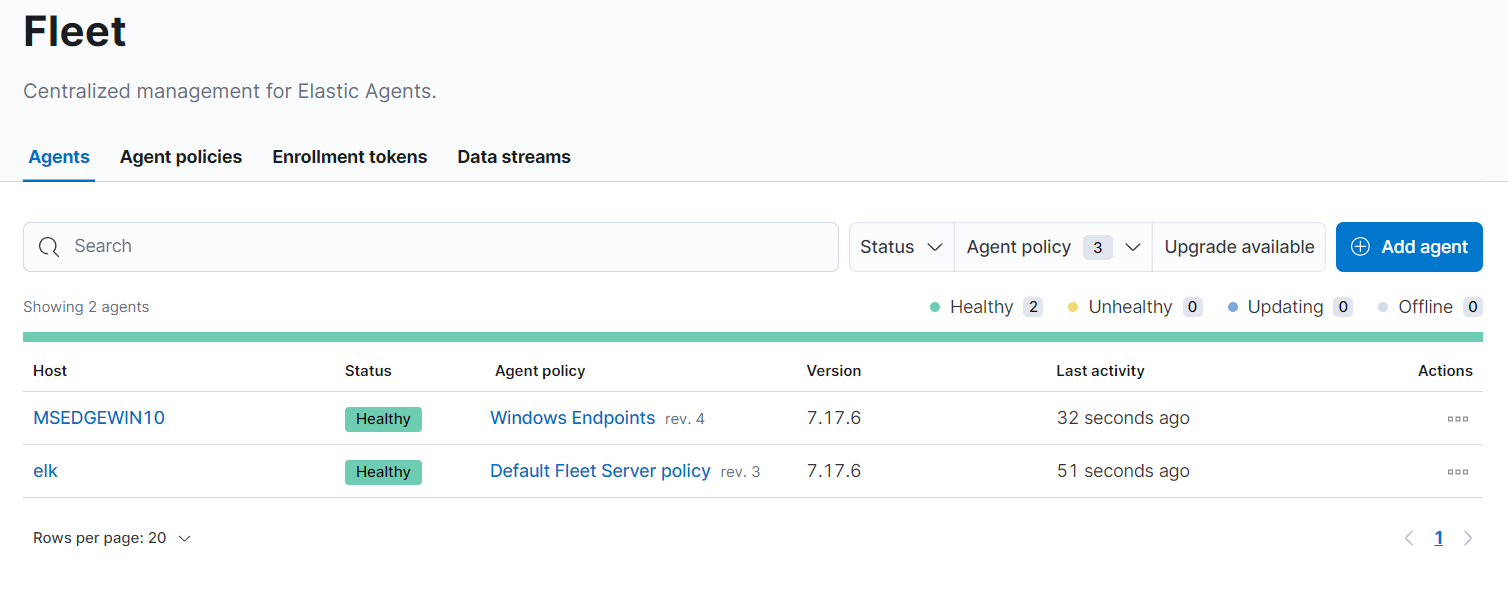Open the Data streams tab
The image size is (1508, 615).
tap(514, 157)
